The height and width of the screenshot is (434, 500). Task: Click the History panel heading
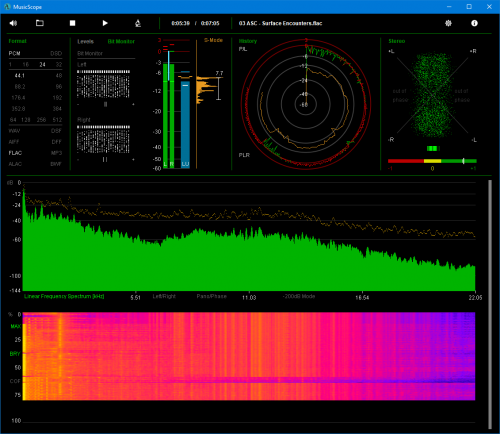(x=248, y=41)
